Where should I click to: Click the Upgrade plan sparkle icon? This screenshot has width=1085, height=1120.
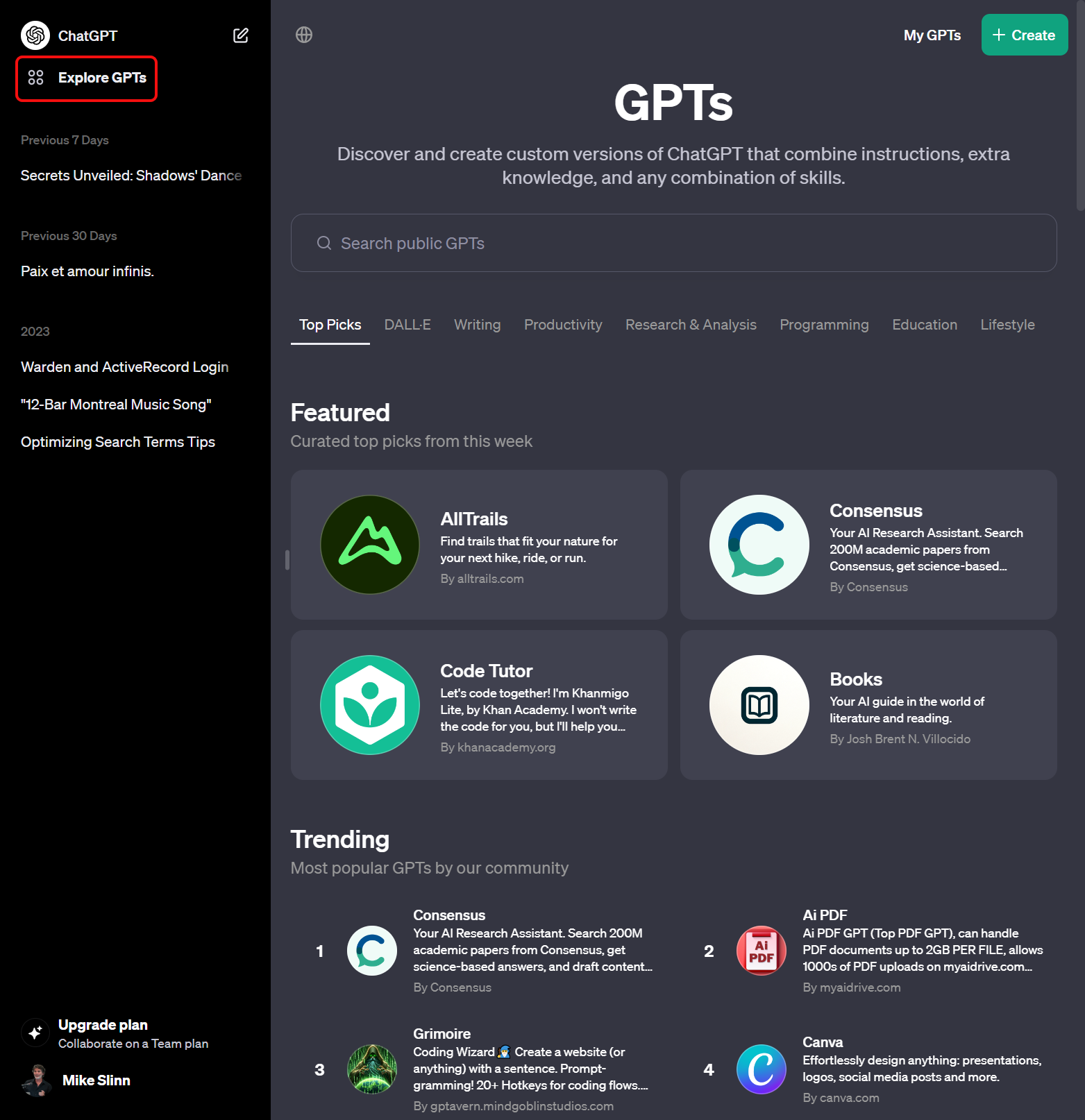pyautogui.click(x=35, y=1033)
